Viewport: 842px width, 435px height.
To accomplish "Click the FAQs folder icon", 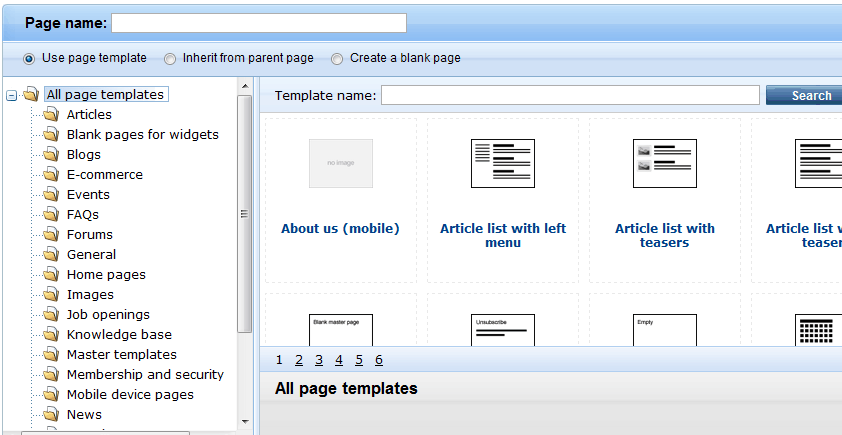I will (x=51, y=214).
